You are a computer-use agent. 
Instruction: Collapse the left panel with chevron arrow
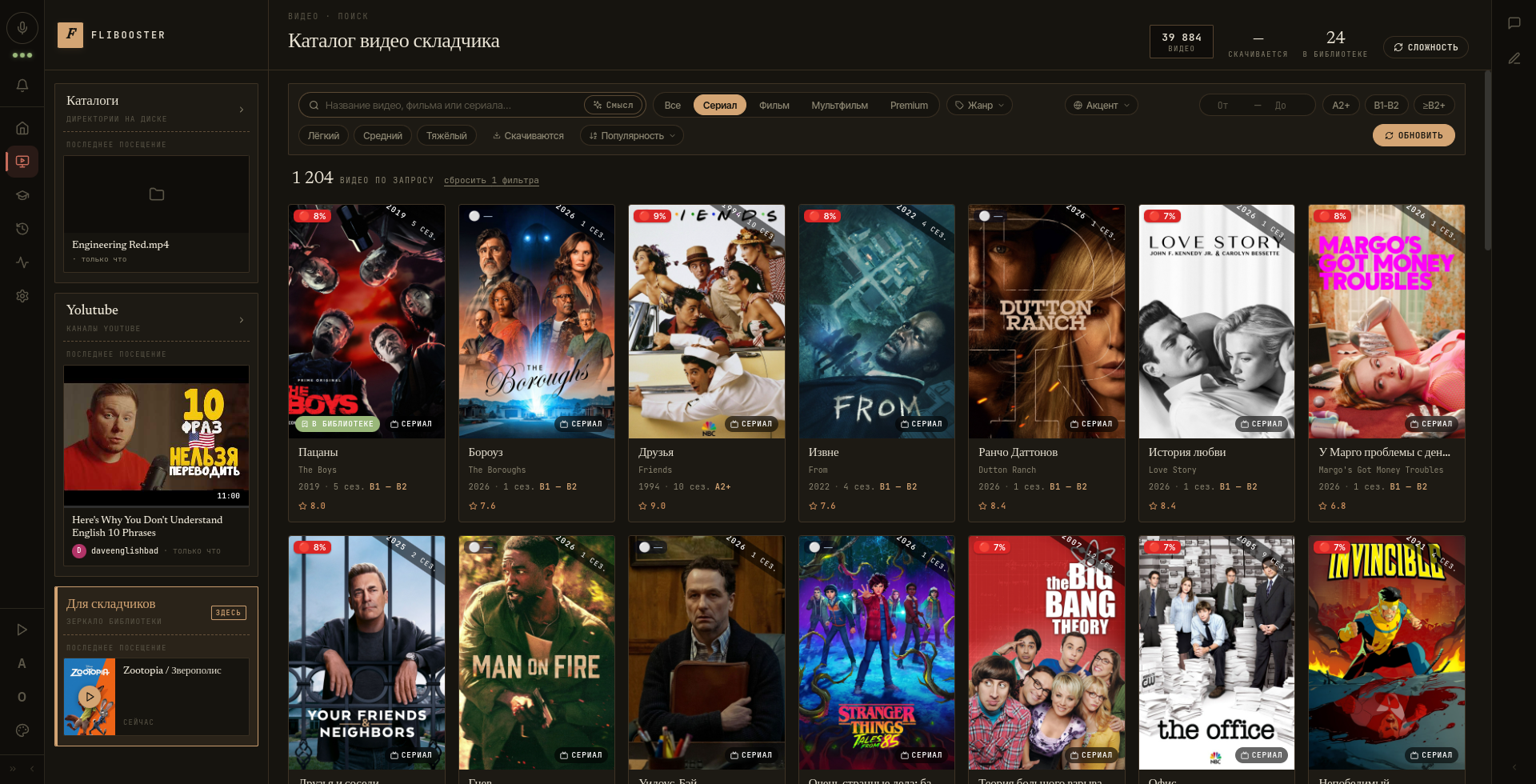(x=33, y=769)
